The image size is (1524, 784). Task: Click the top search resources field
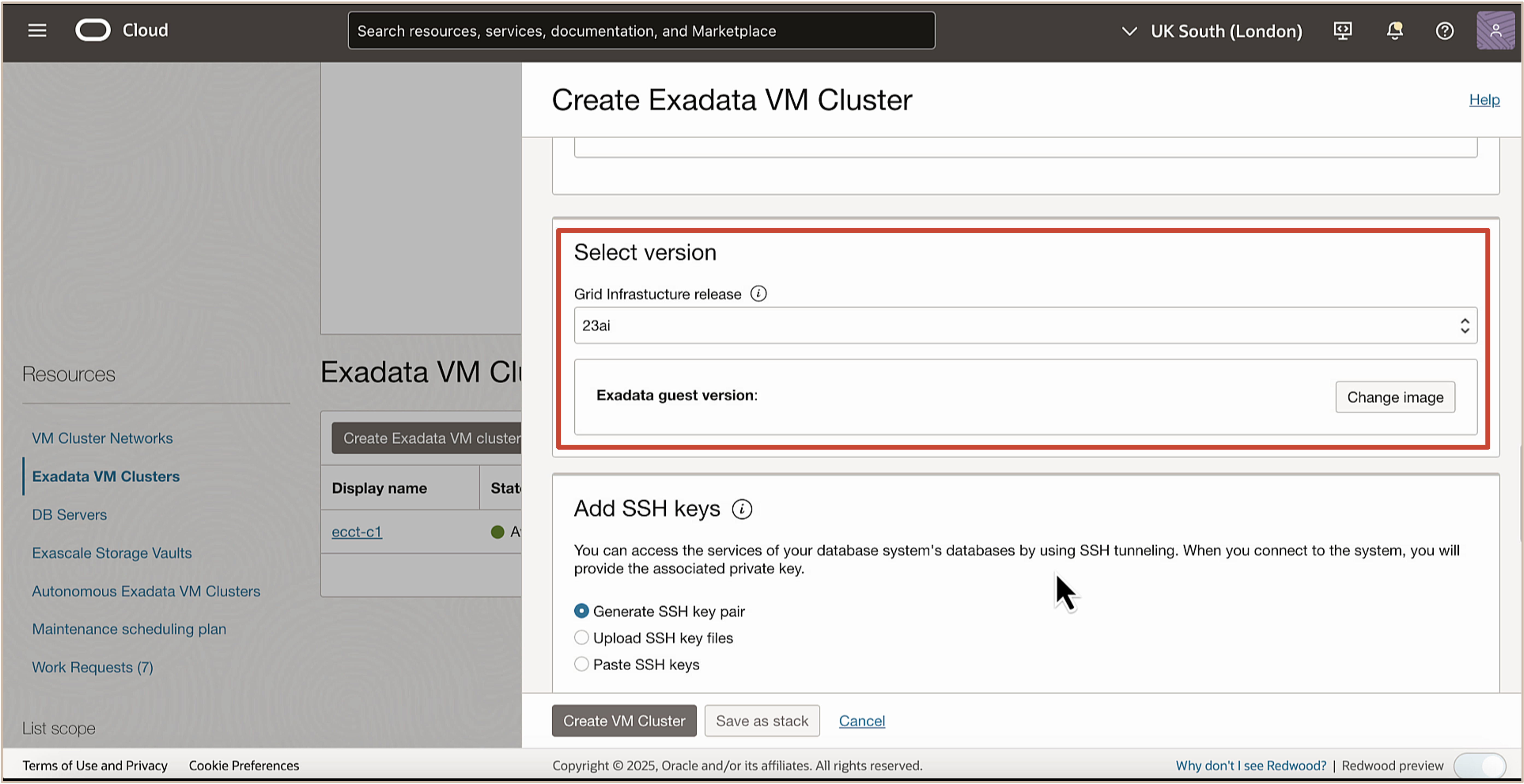pyautogui.click(x=641, y=31)
